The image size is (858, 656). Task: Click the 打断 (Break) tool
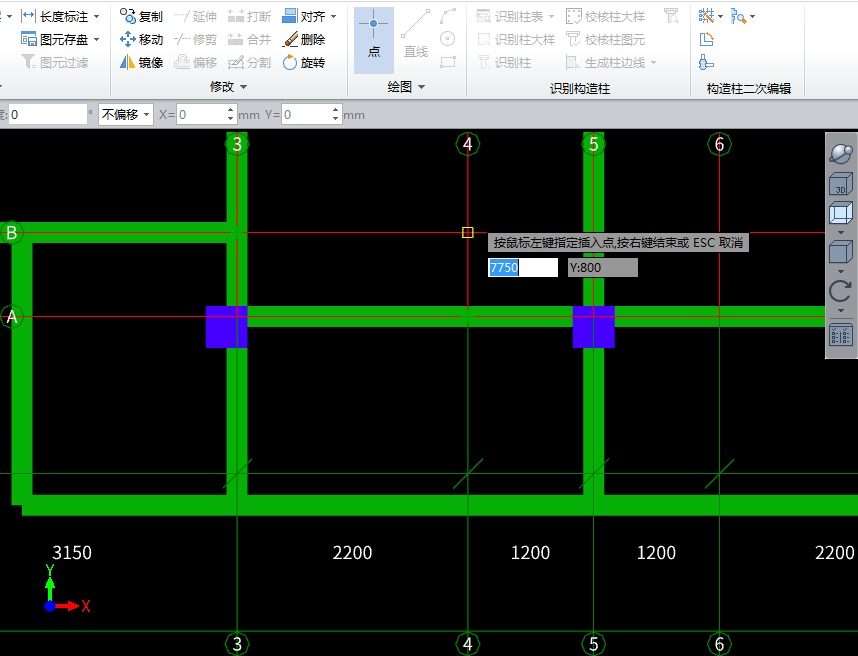pyautogui.click(x=249, y=16)
